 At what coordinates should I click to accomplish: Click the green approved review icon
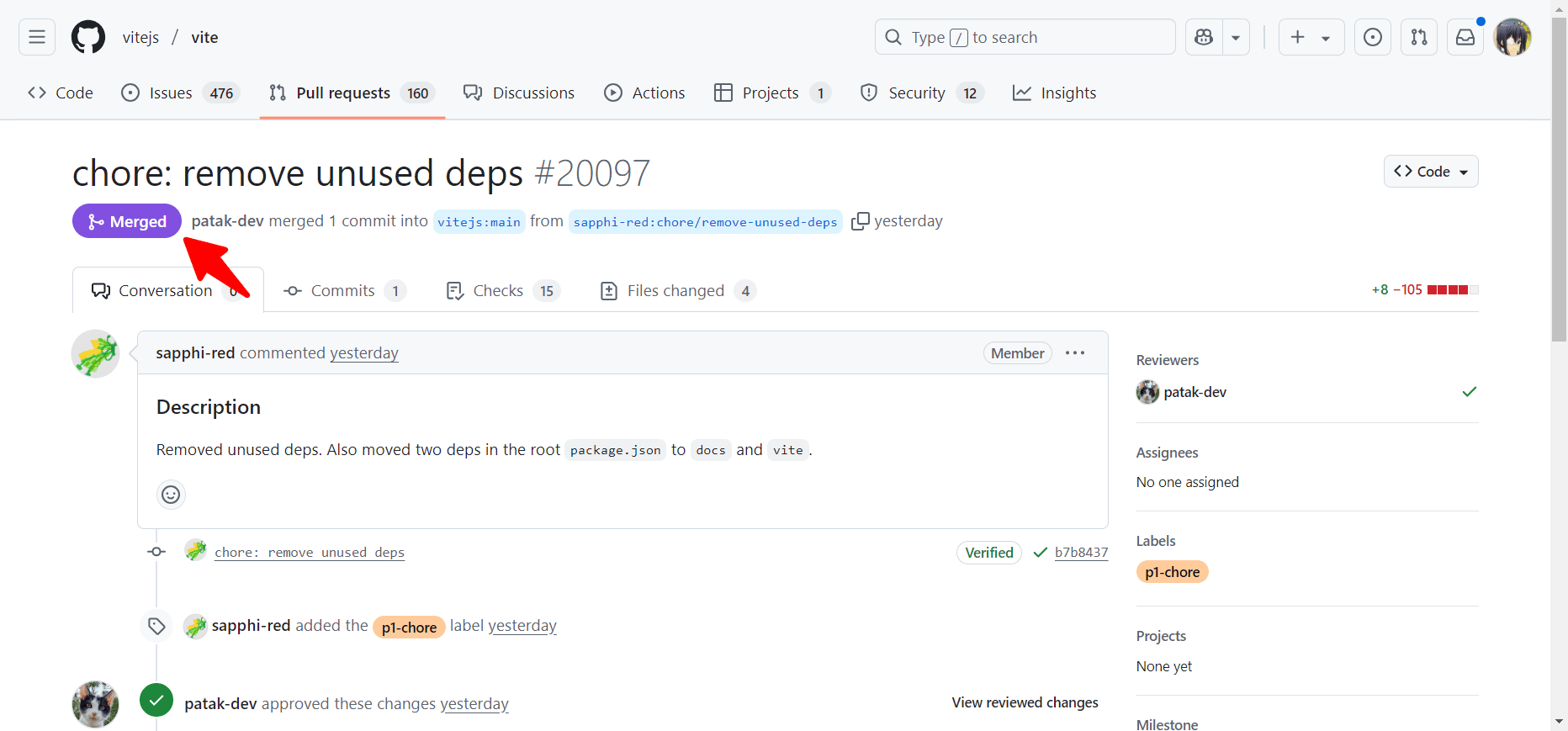(156, 700)
